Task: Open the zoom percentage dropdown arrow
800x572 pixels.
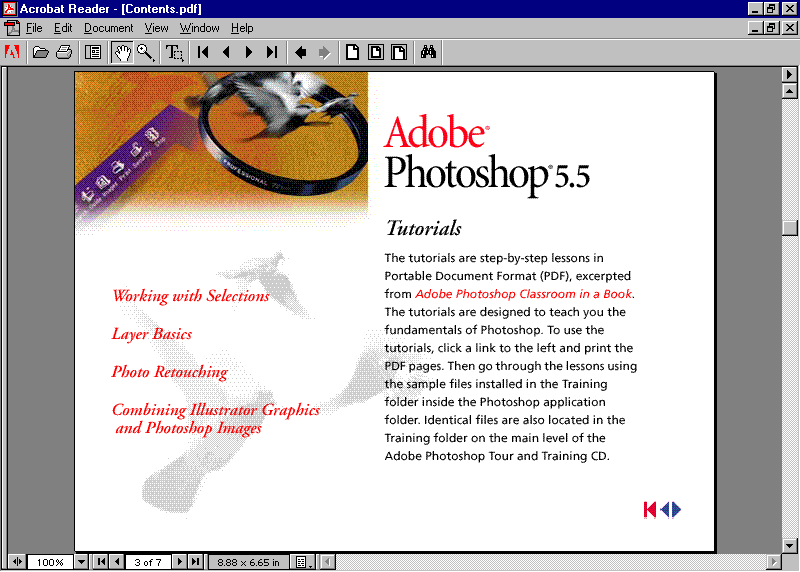Action: tap(82, 562)
